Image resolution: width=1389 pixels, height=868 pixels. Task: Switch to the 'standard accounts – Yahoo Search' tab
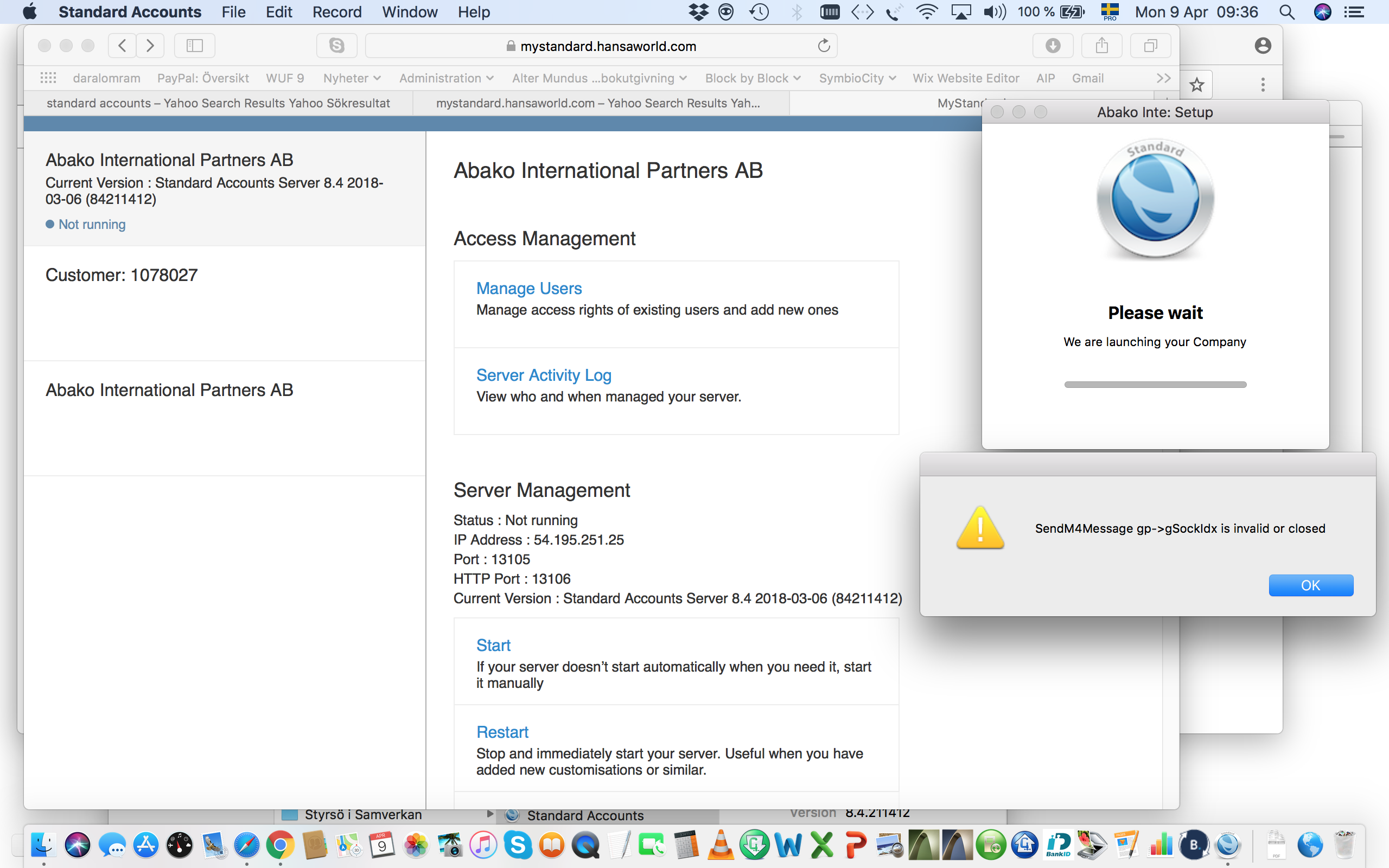point(218,103)
